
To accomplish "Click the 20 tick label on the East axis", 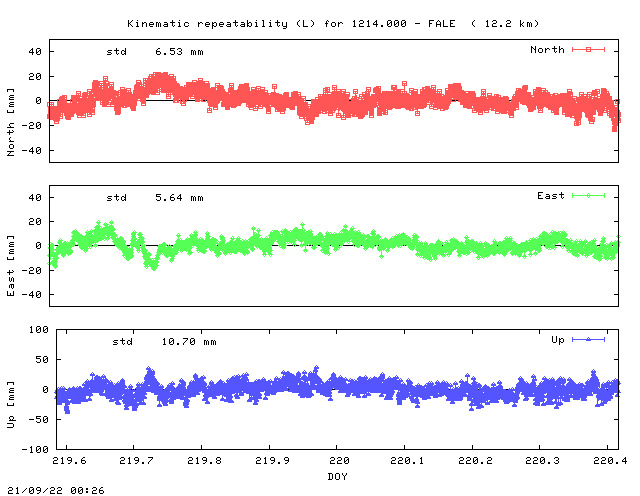I will [x=35, y=222].
